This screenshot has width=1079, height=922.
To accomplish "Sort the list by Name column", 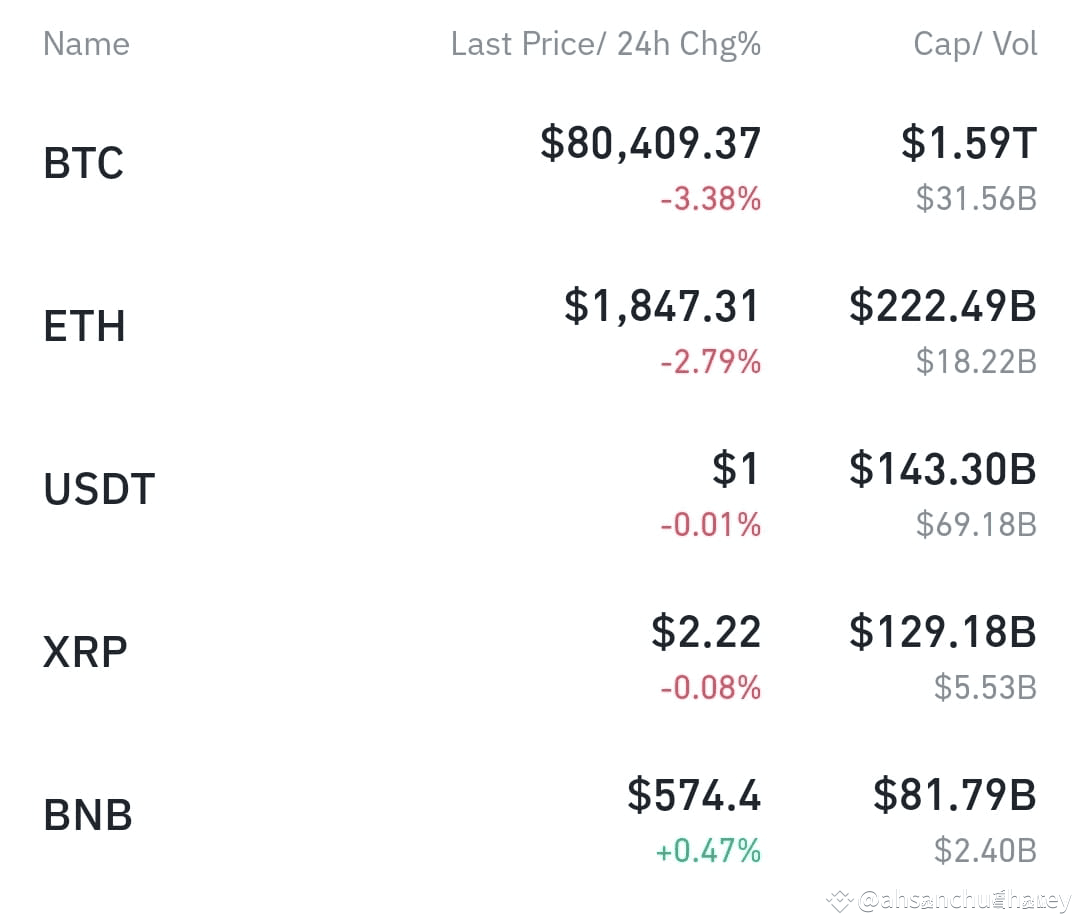I will tap(87, 44).
